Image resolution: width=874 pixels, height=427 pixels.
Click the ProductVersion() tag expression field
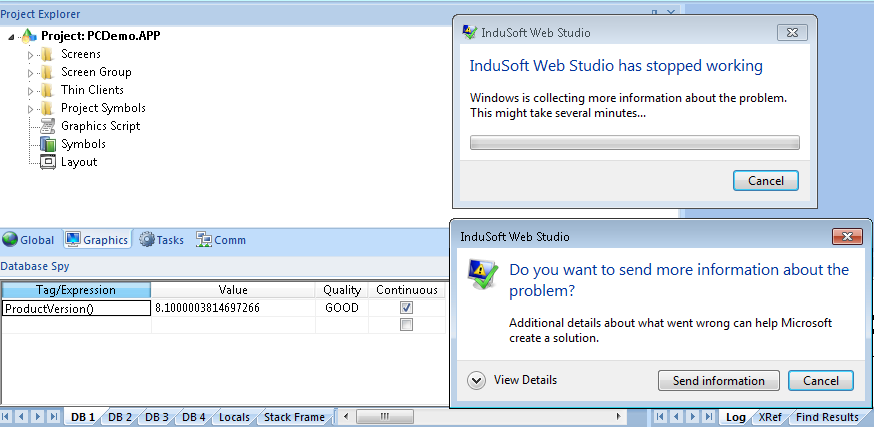(x=75, y=309)
